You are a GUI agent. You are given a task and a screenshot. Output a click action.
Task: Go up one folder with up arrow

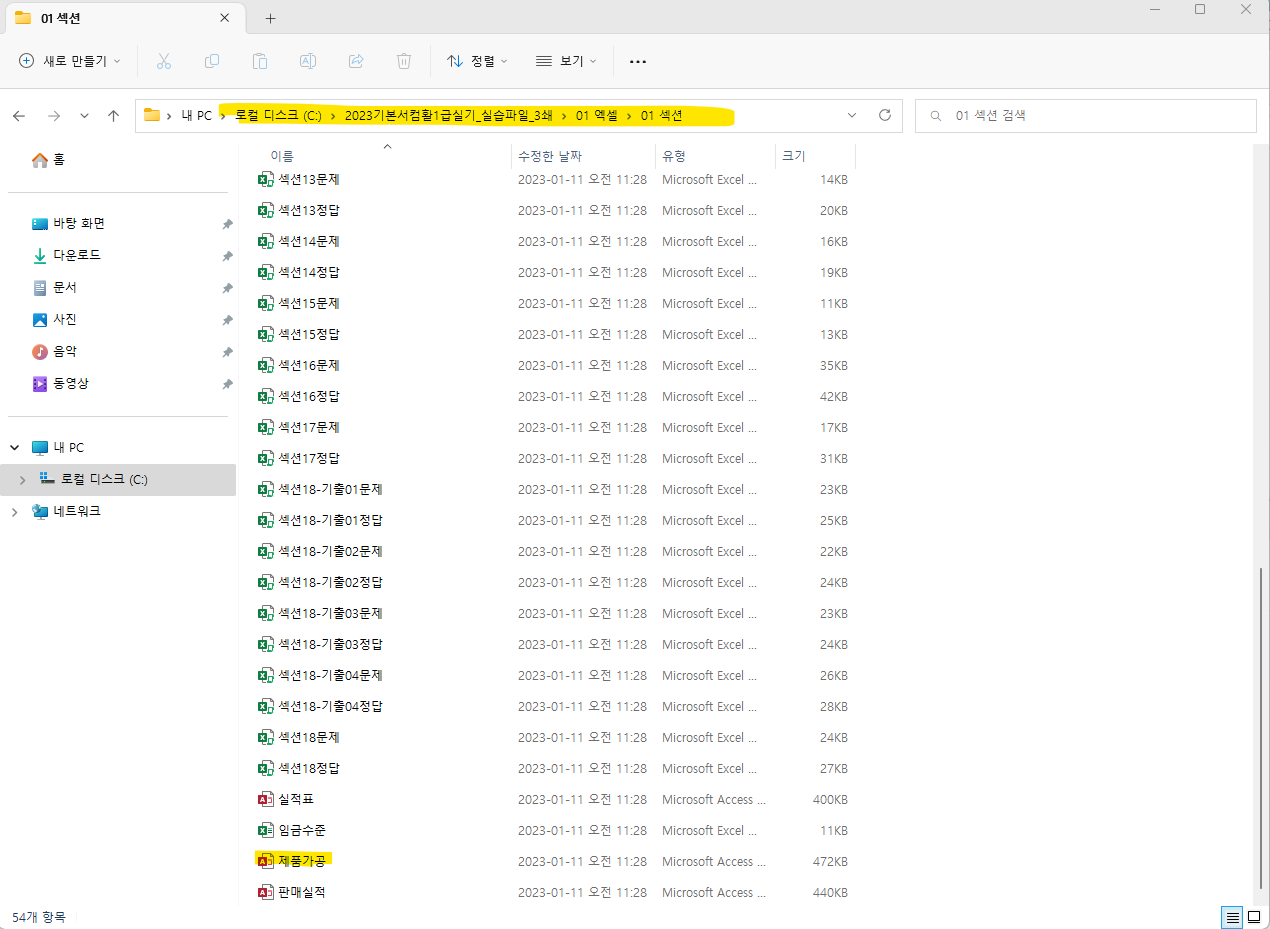(114, 116)
